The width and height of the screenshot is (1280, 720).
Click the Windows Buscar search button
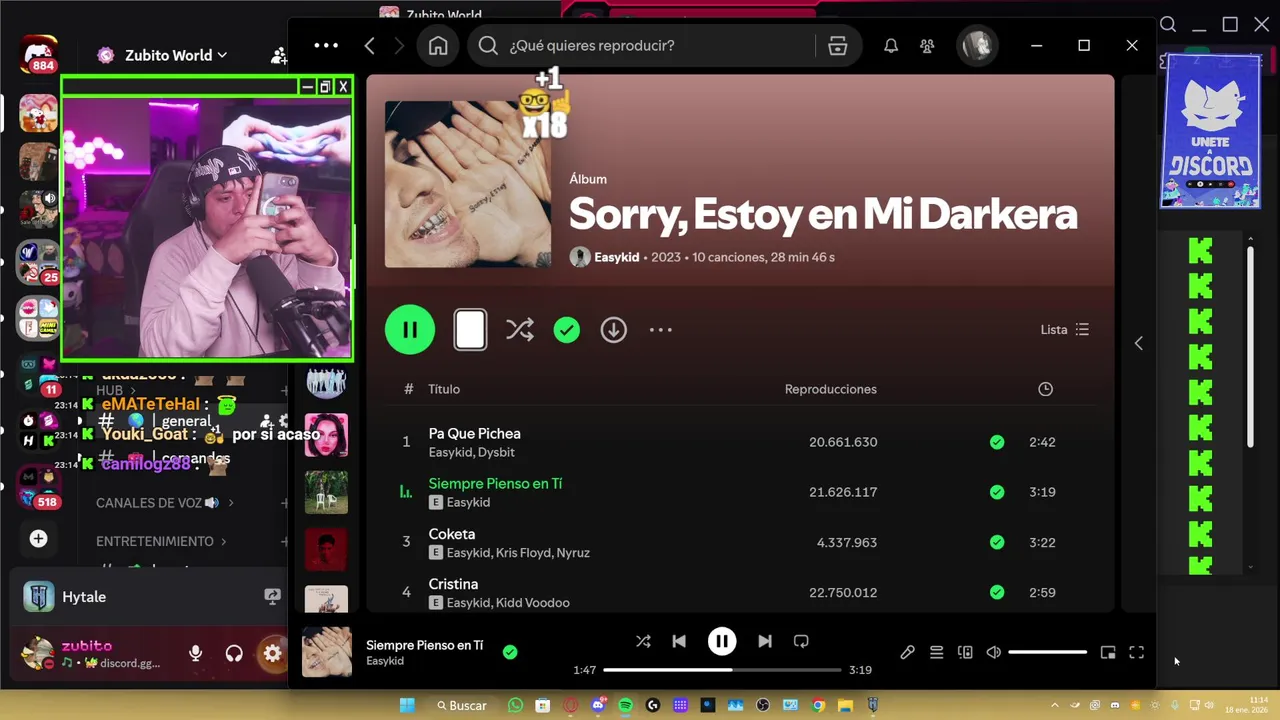click(461, 705)
